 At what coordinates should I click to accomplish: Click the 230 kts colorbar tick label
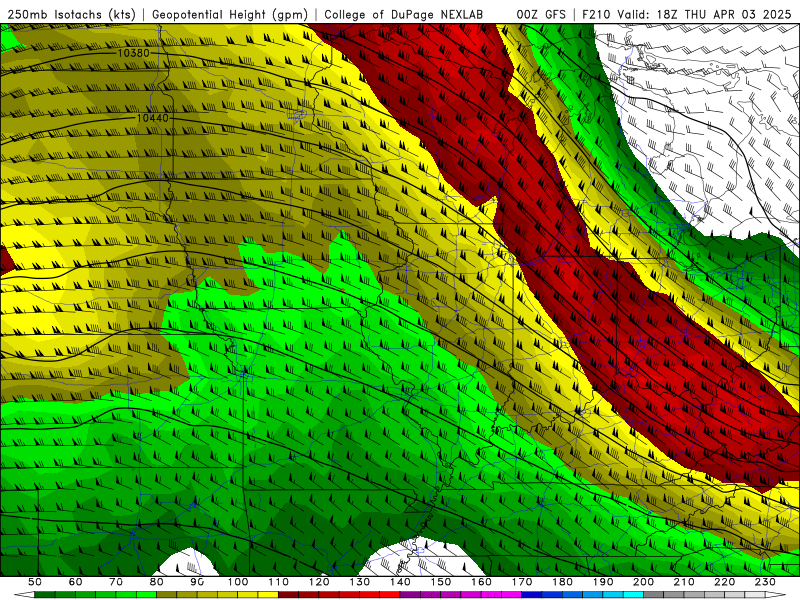(x=765, y=582)
